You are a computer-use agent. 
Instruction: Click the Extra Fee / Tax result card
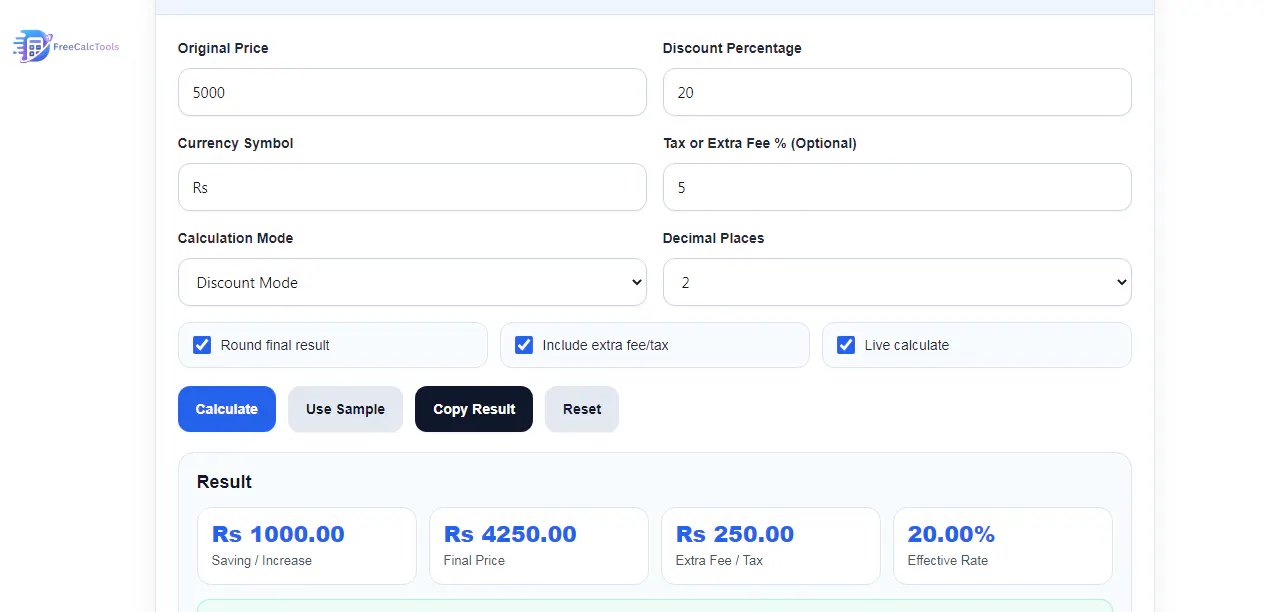click(771, 546)
